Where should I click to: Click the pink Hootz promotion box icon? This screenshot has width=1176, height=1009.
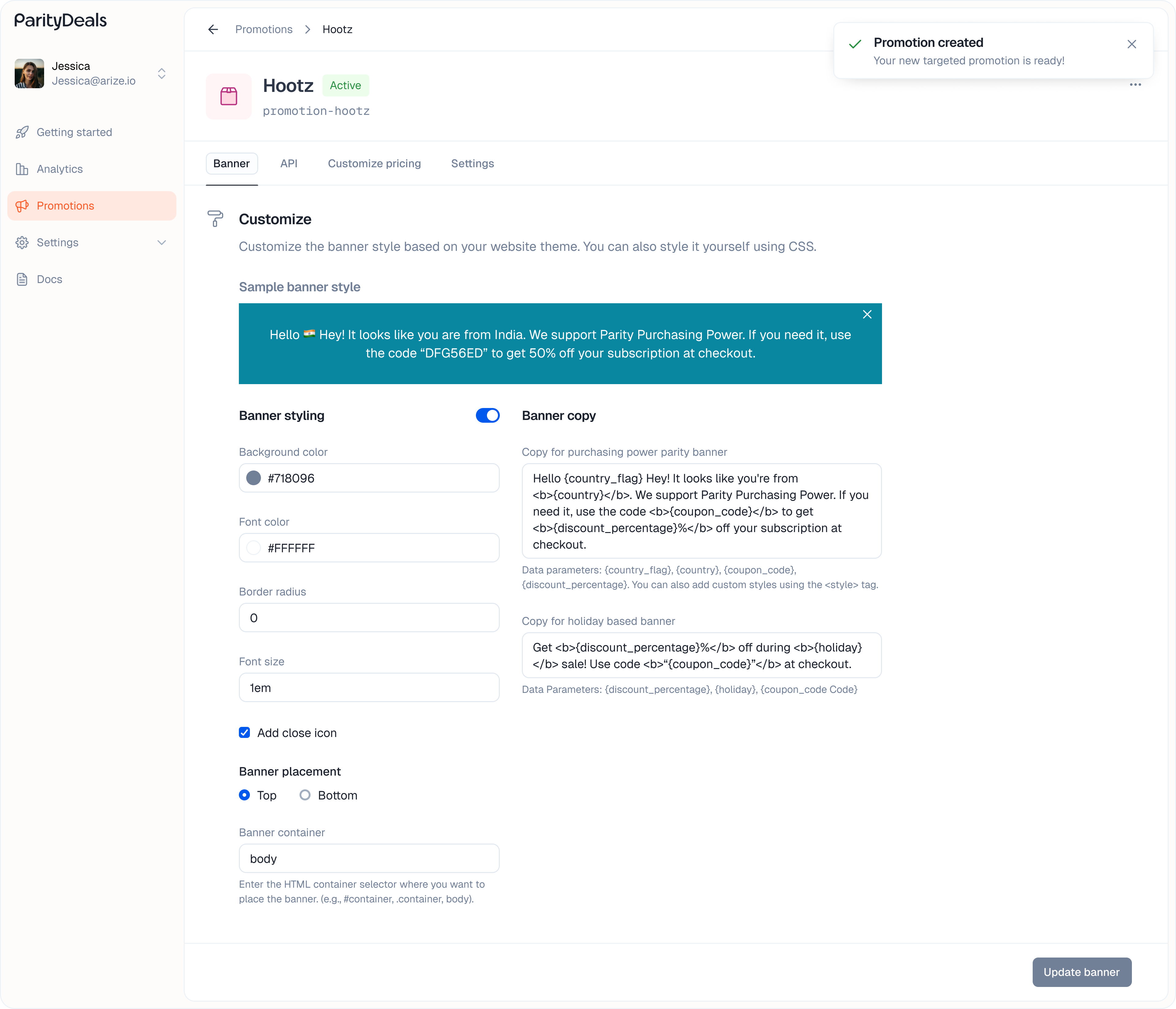pyautogui.click(x=229, y=96)
